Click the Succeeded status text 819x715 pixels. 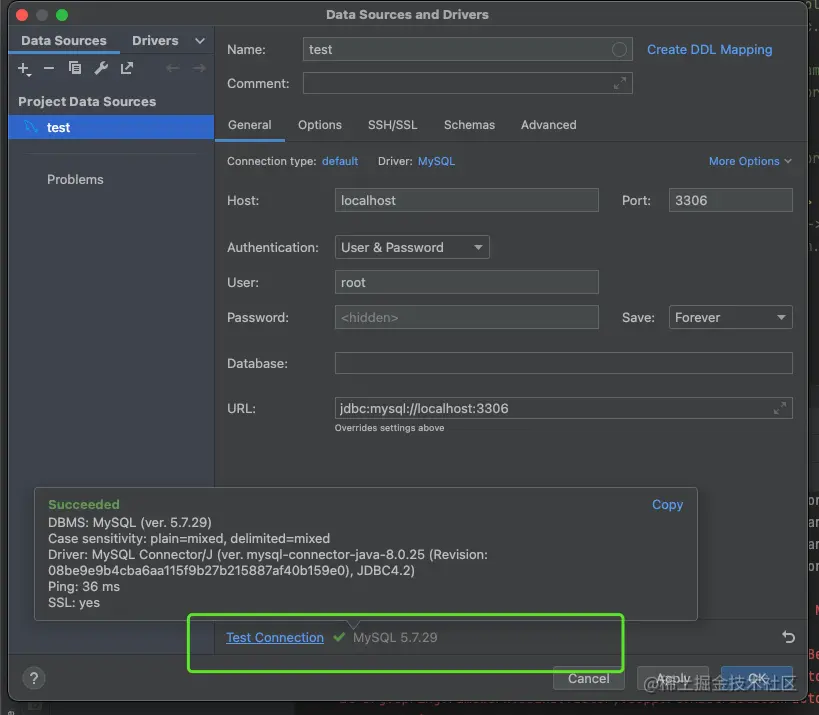pos(84,504)
